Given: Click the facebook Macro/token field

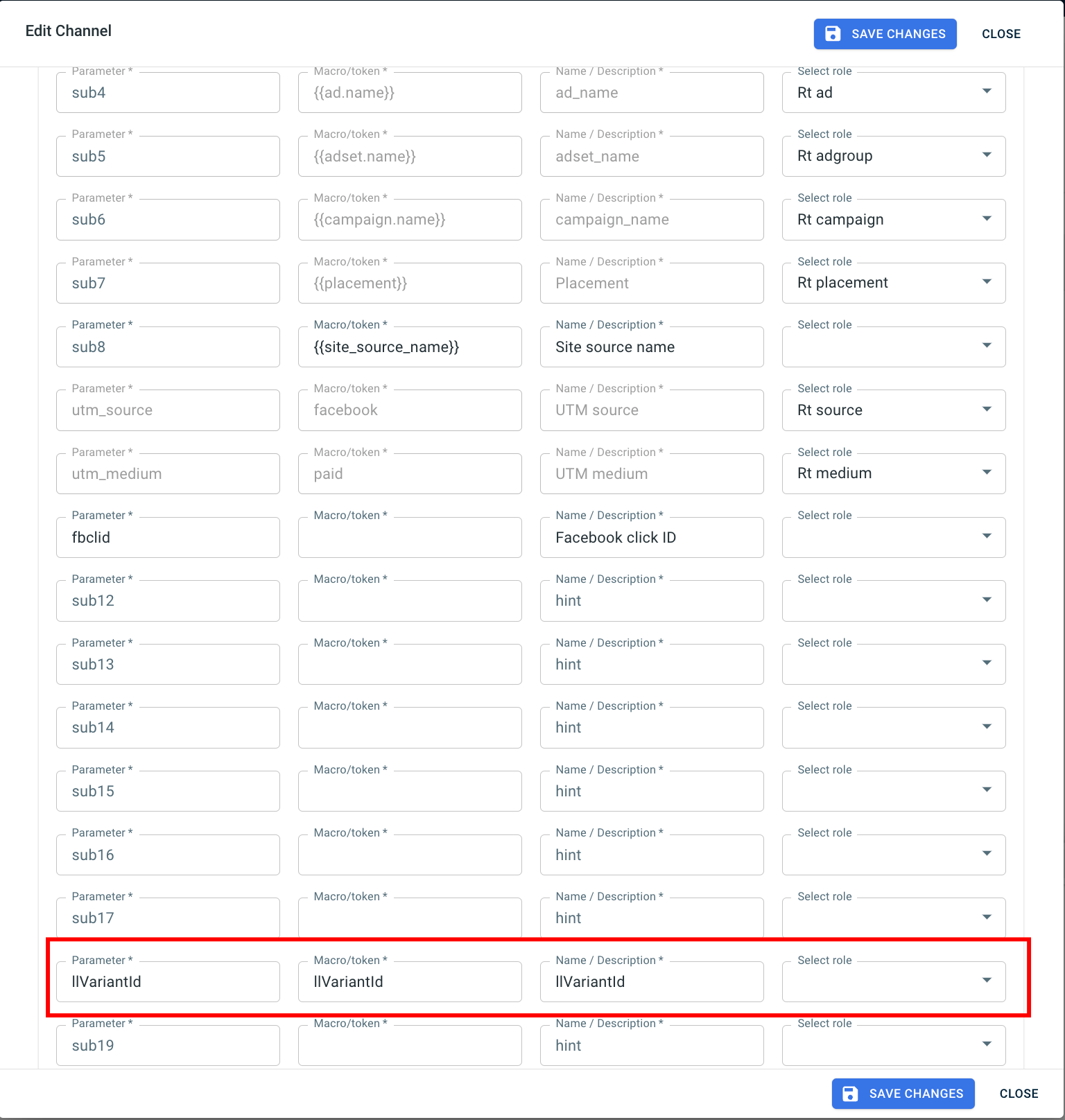Looking at the screenshot, I should point(410,410).
